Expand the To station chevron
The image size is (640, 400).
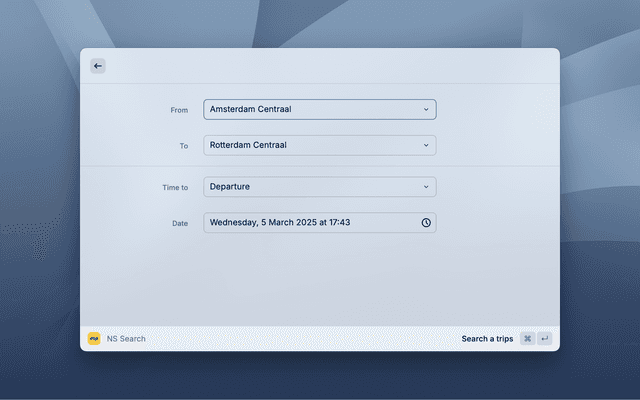point(426,145)
